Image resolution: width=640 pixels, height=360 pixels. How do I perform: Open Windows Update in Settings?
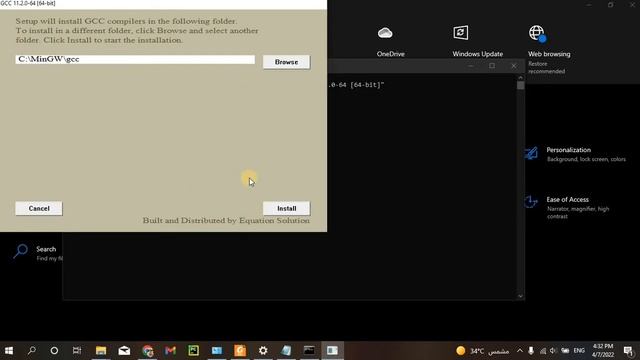[477, 42]
